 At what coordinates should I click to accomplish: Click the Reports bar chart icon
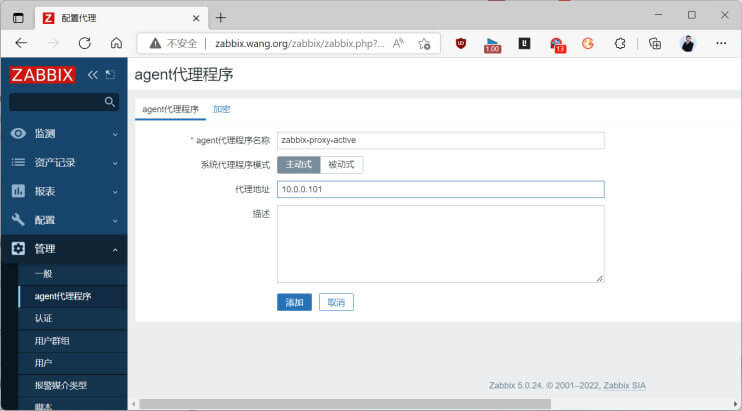coord(18,191)
